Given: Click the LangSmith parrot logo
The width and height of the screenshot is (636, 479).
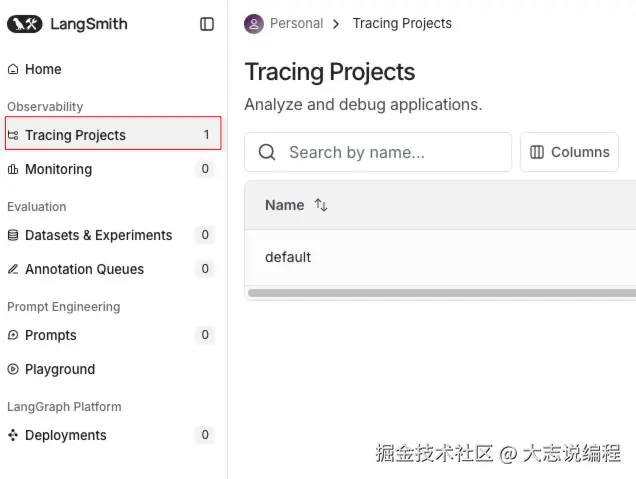Looking at the screenshot, I should click(25, 24).
